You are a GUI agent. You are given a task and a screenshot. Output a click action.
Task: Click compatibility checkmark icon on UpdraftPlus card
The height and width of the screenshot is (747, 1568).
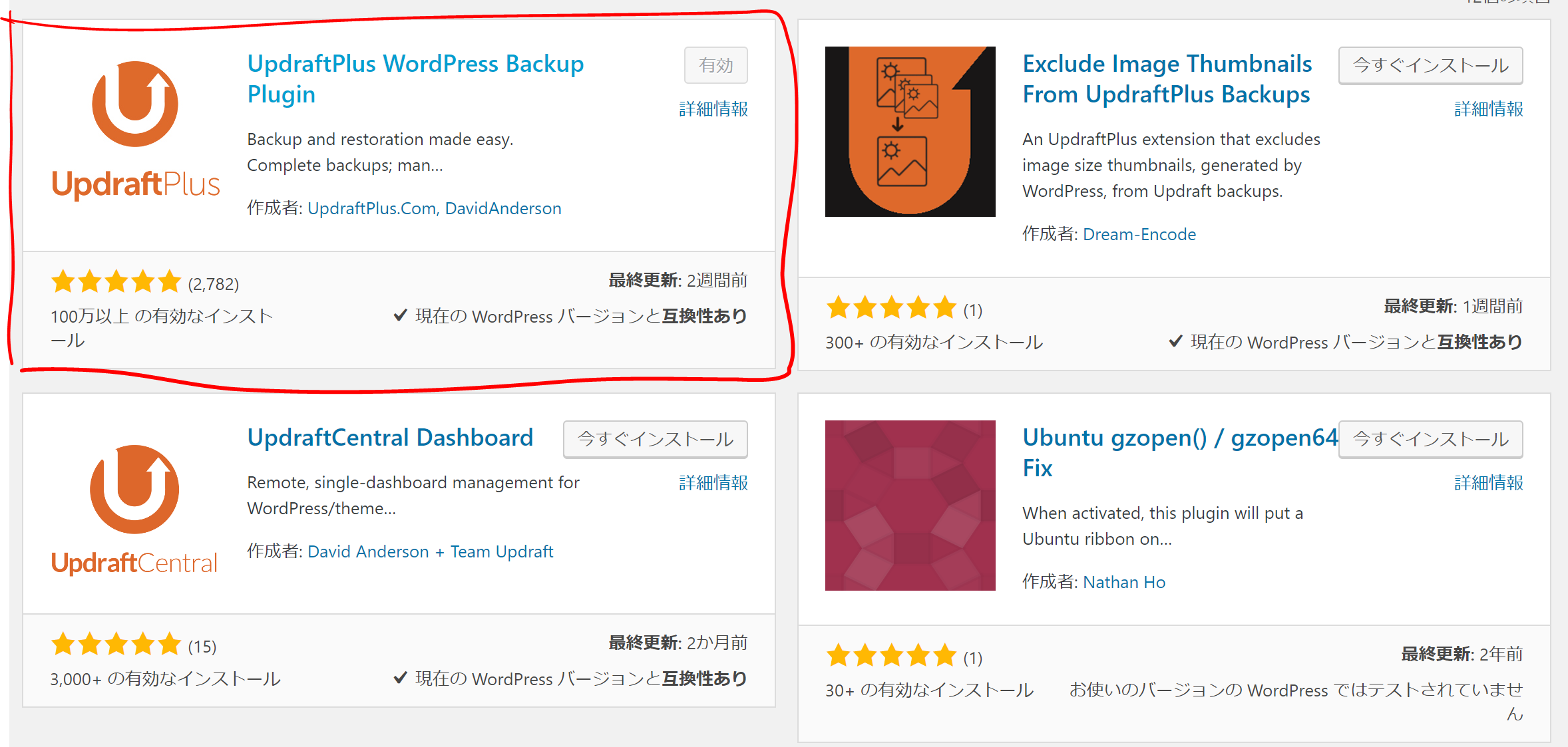click(x=400, y=315)
